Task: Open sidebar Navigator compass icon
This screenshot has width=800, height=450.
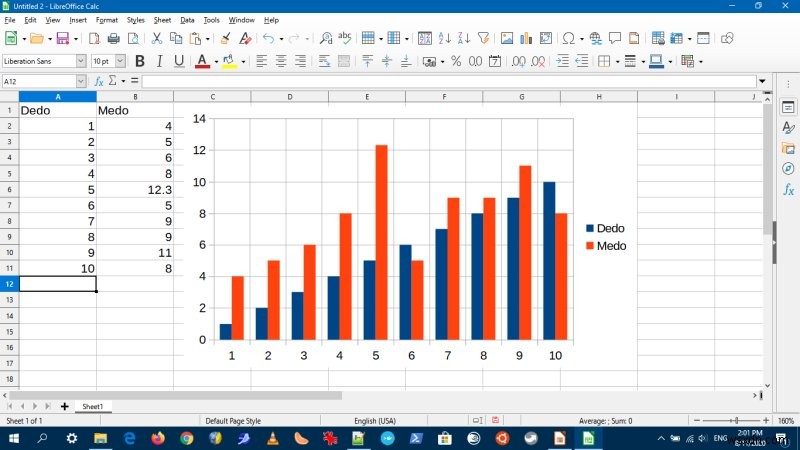Action: [x=788, y=169]
